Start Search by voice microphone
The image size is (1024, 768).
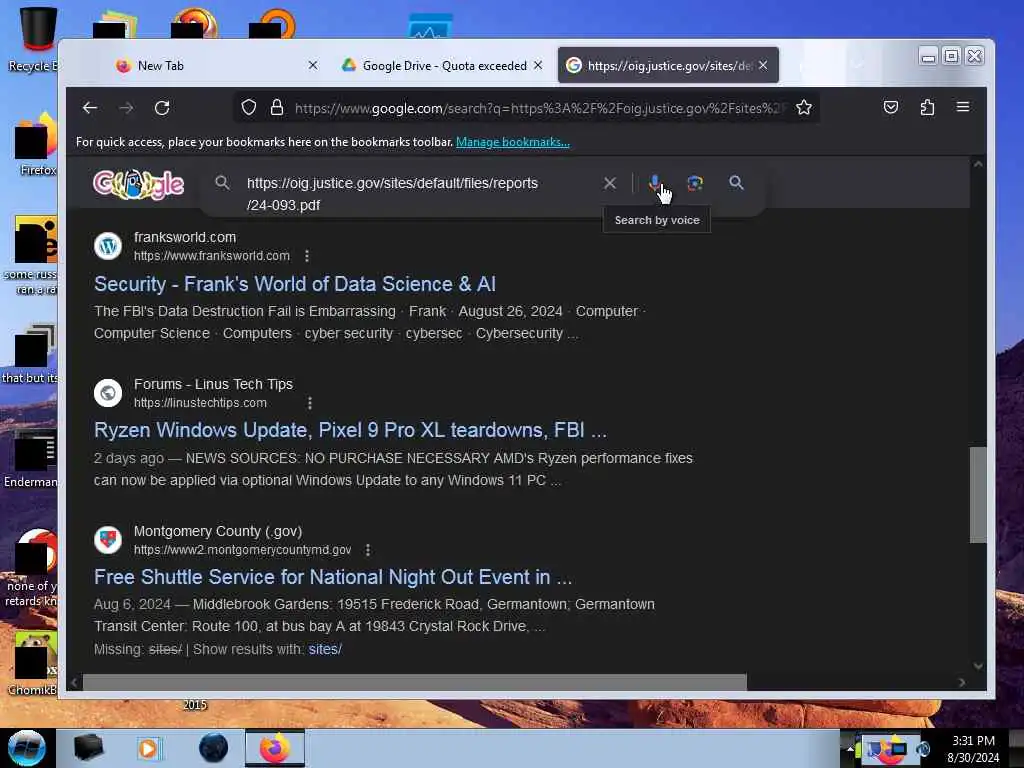click(654, 184)
